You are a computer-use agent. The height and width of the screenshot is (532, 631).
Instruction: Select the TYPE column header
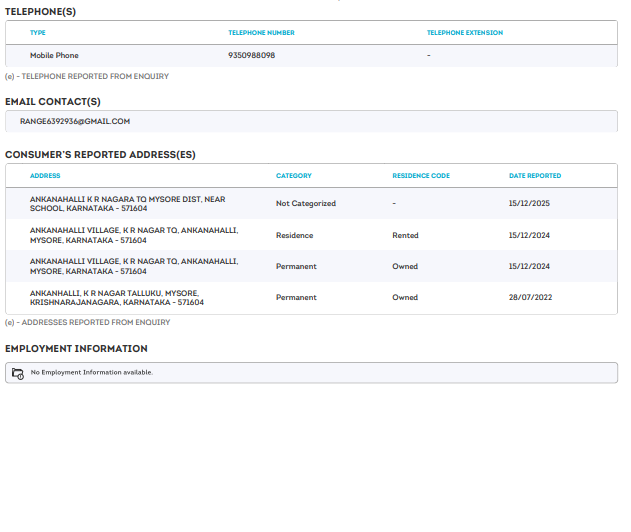38,33
